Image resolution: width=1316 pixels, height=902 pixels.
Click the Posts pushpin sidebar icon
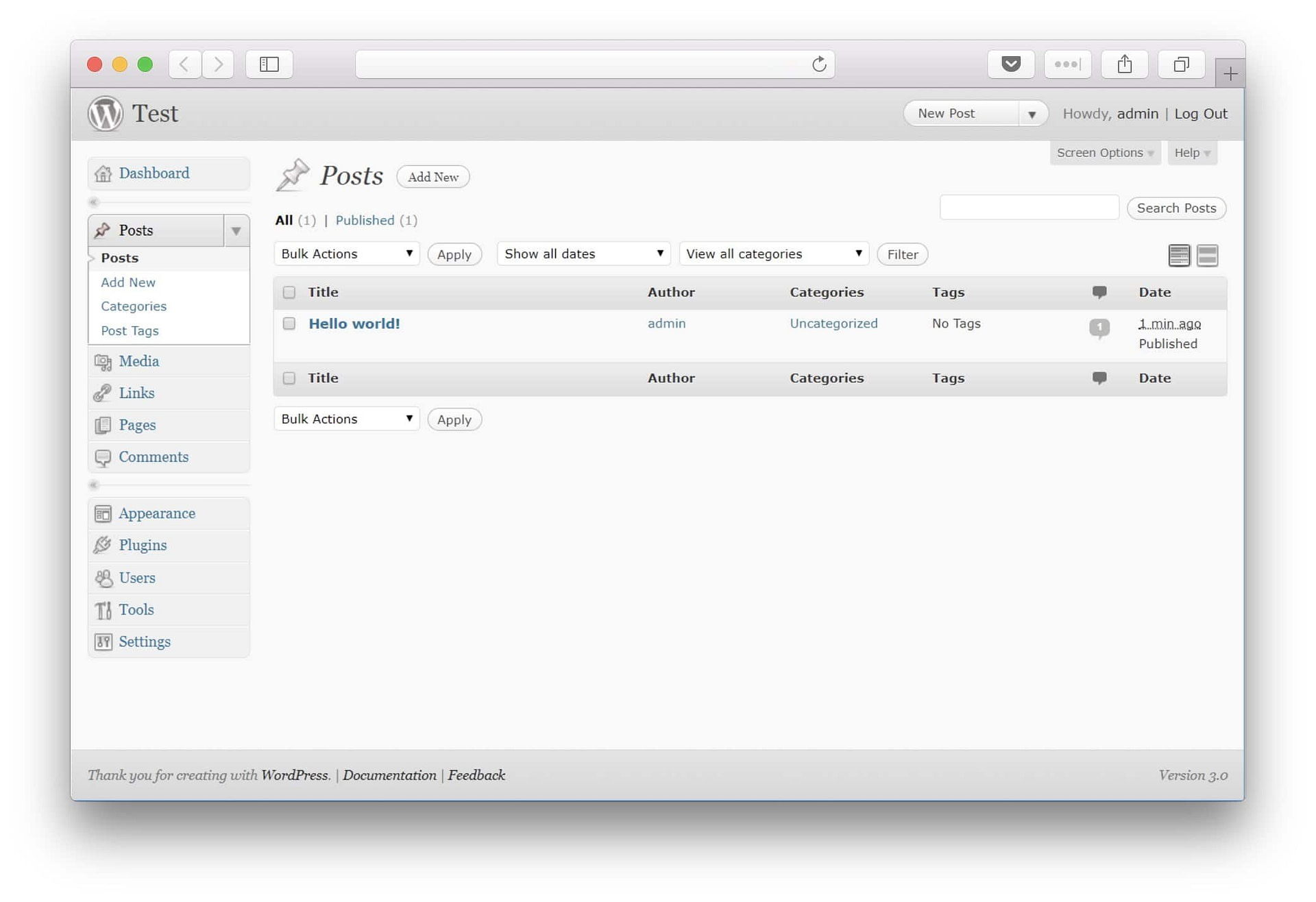coord(103,230)
